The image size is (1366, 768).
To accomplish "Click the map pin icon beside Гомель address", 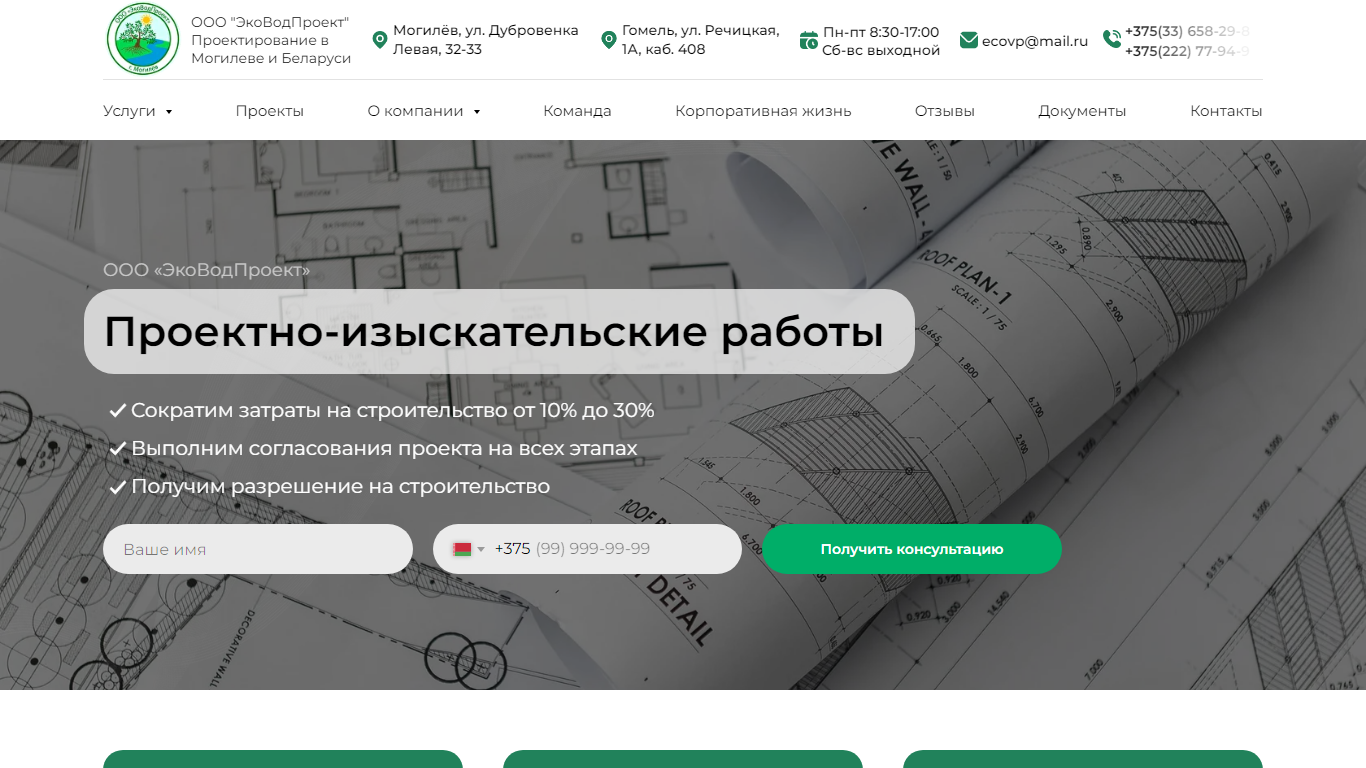I will point(608,40).
